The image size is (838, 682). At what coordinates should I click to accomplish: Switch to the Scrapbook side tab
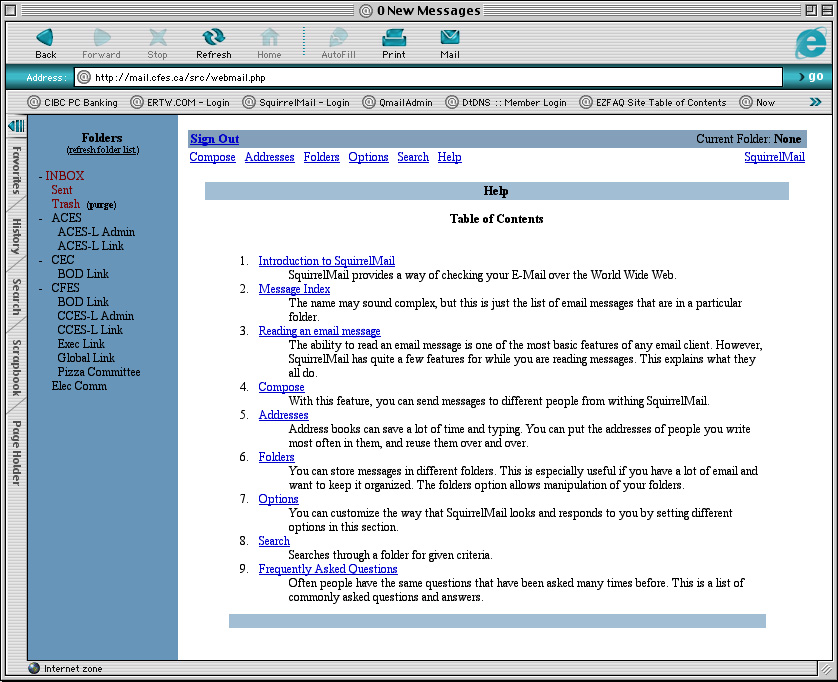(16, 368)
